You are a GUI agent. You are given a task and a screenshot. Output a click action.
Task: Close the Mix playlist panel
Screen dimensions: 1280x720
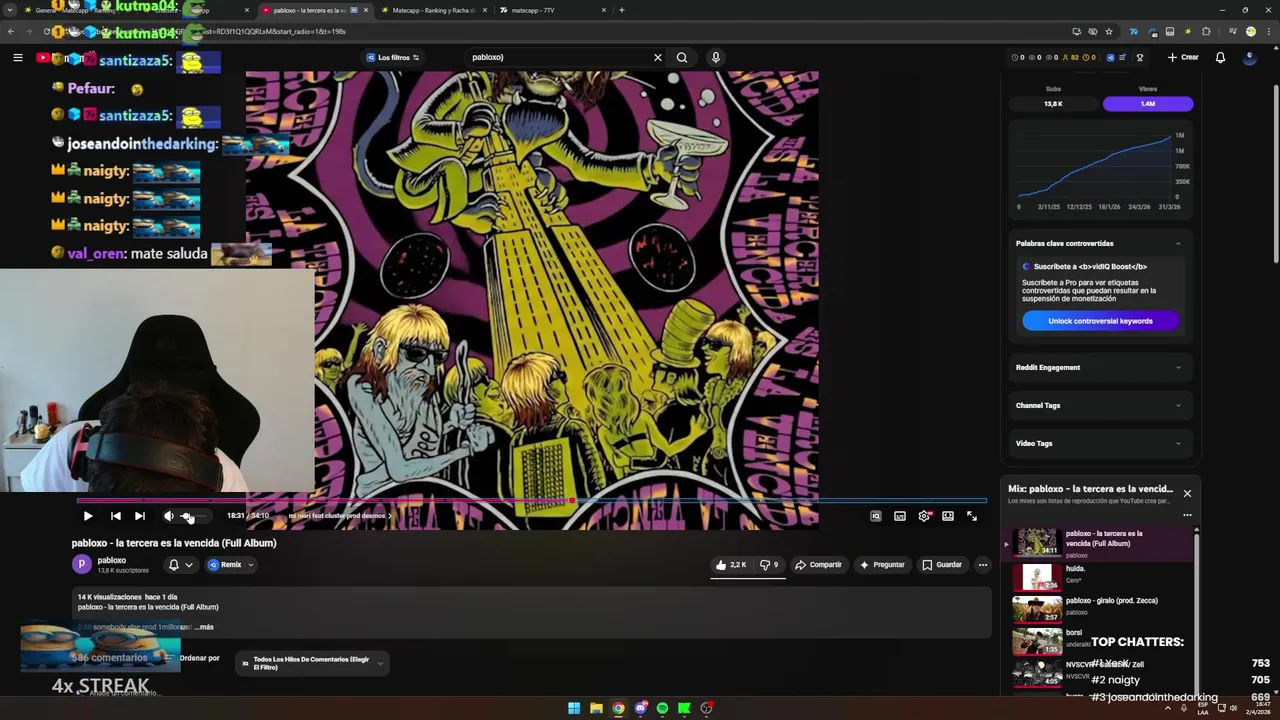point(1187,493)
